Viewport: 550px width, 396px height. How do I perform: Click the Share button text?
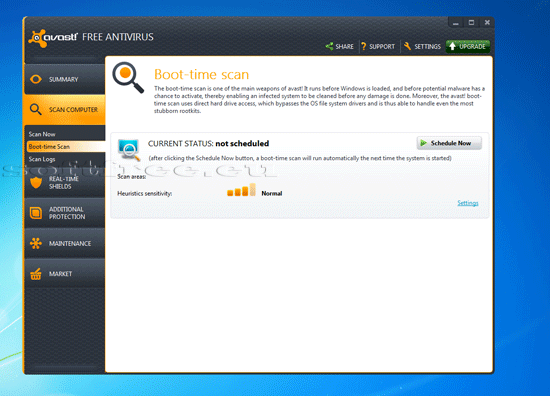(344, 47)
